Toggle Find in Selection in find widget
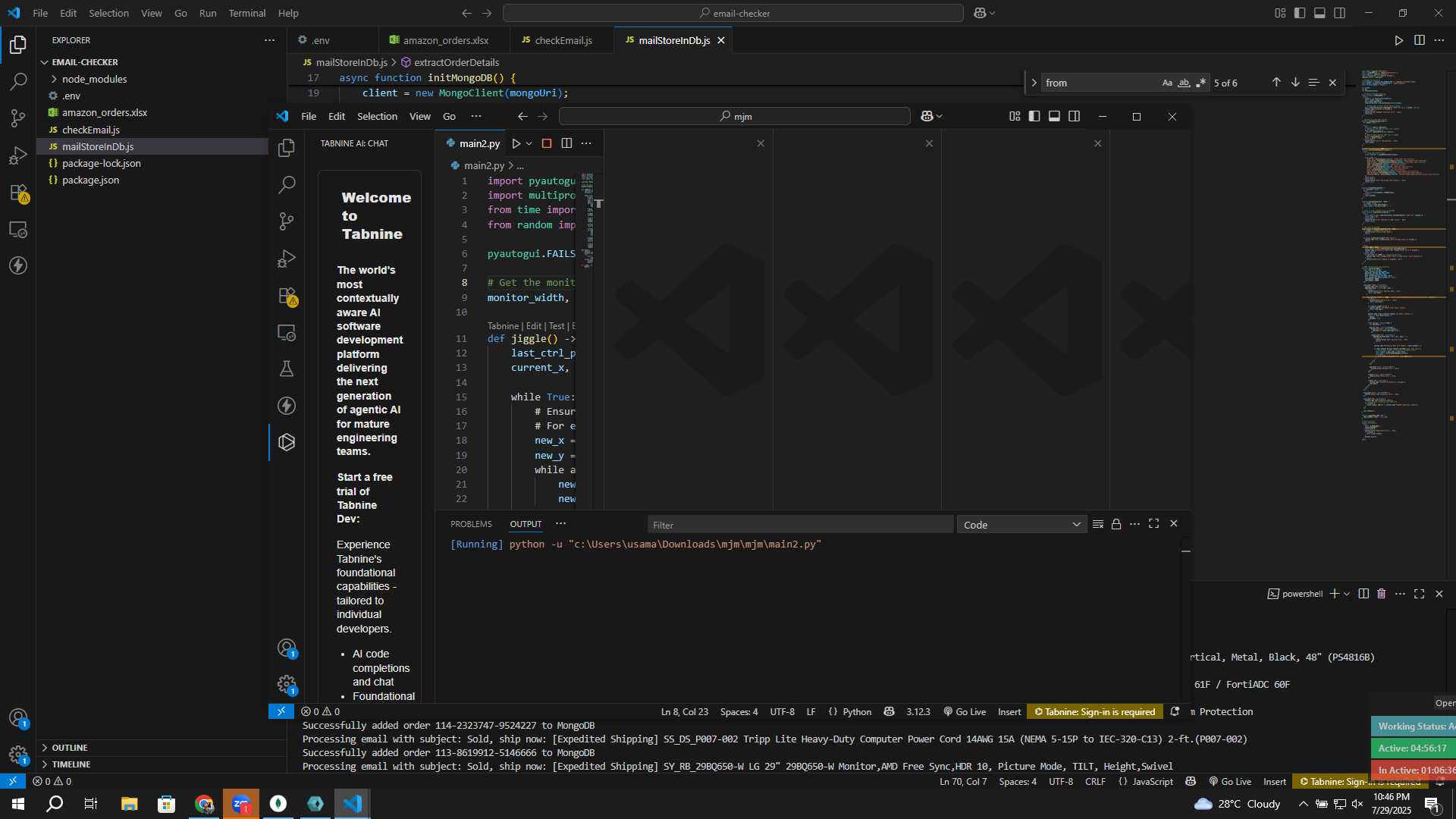The height and width of the screenshot is (819, 1456). (1314, 83)
